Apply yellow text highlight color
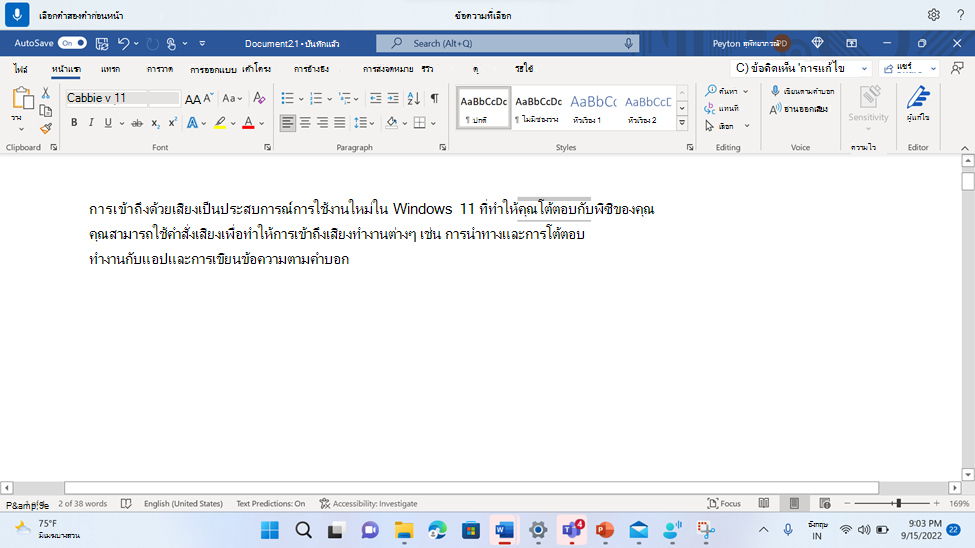This screenshot has width=975, height=548. 220,123
